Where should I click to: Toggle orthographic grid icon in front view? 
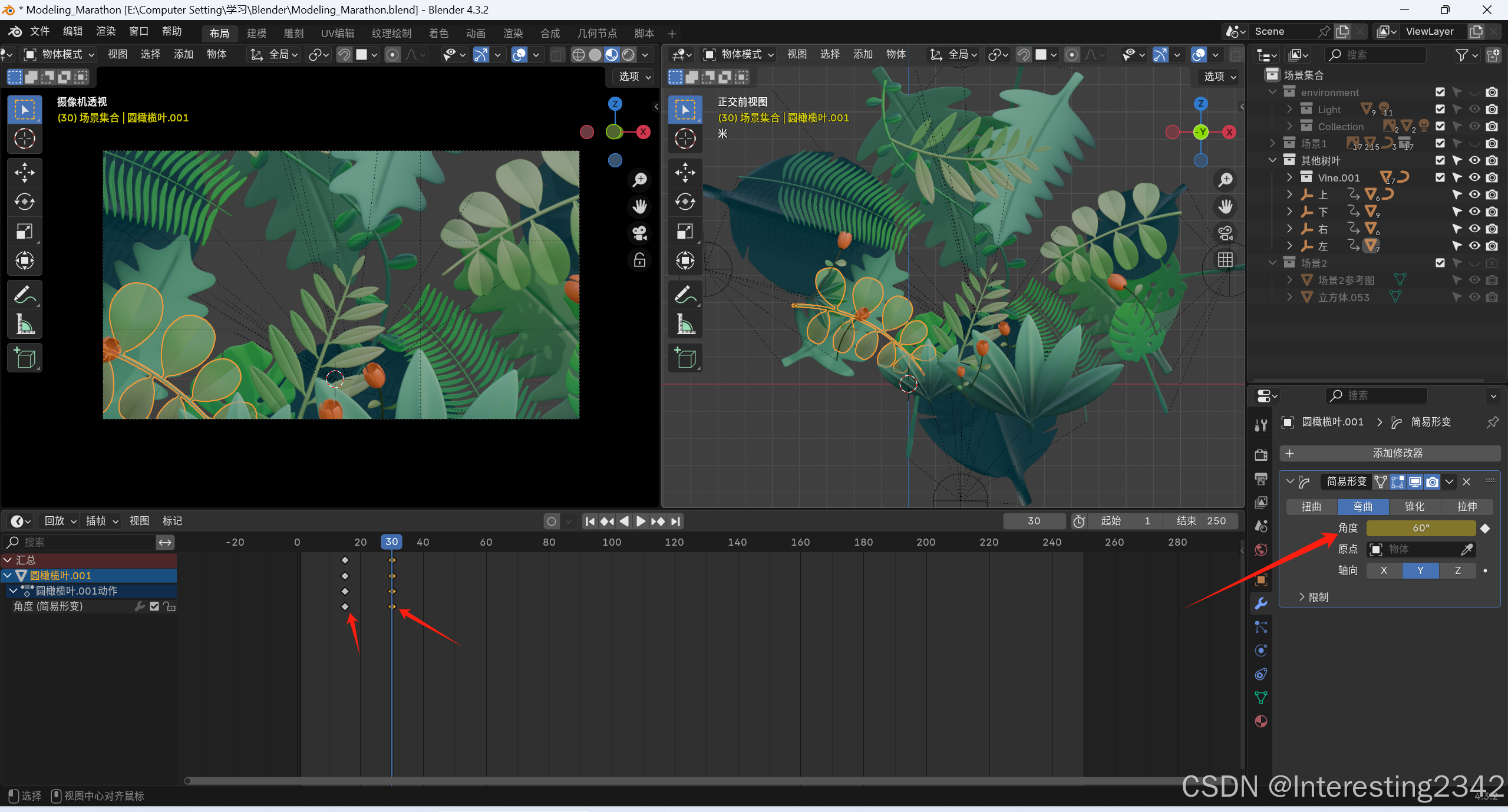click(1225, 260)
